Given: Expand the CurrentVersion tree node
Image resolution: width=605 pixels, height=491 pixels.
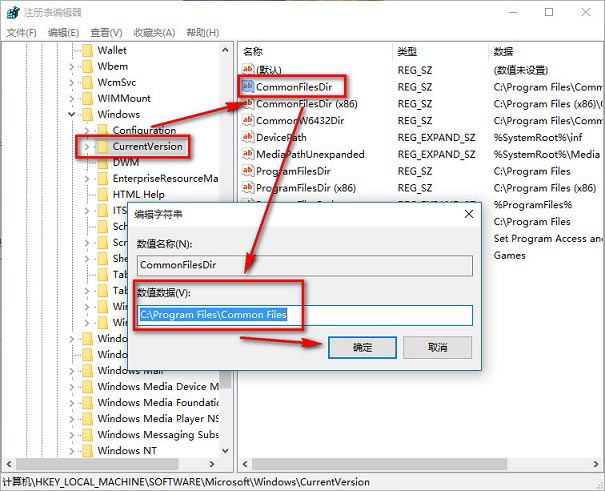Looking at the screenshot, I should point(87,147).
